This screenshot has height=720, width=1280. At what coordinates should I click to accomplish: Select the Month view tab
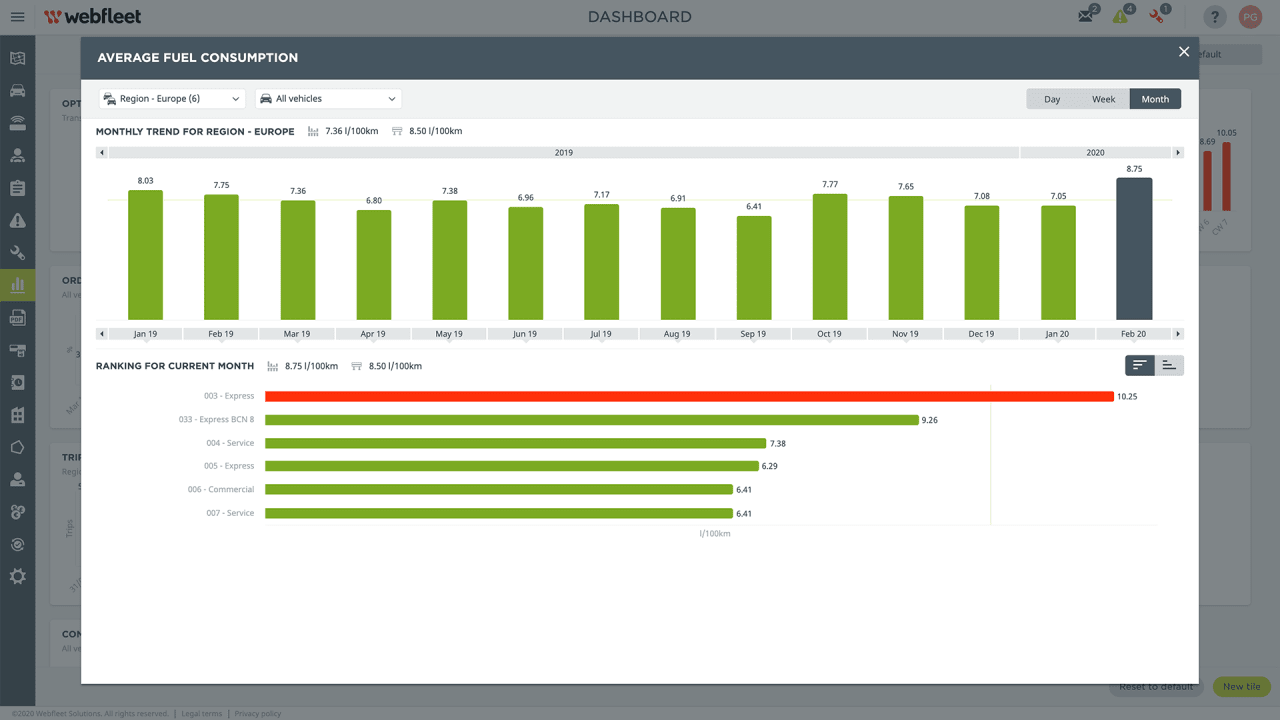(x=1155, y=99)
